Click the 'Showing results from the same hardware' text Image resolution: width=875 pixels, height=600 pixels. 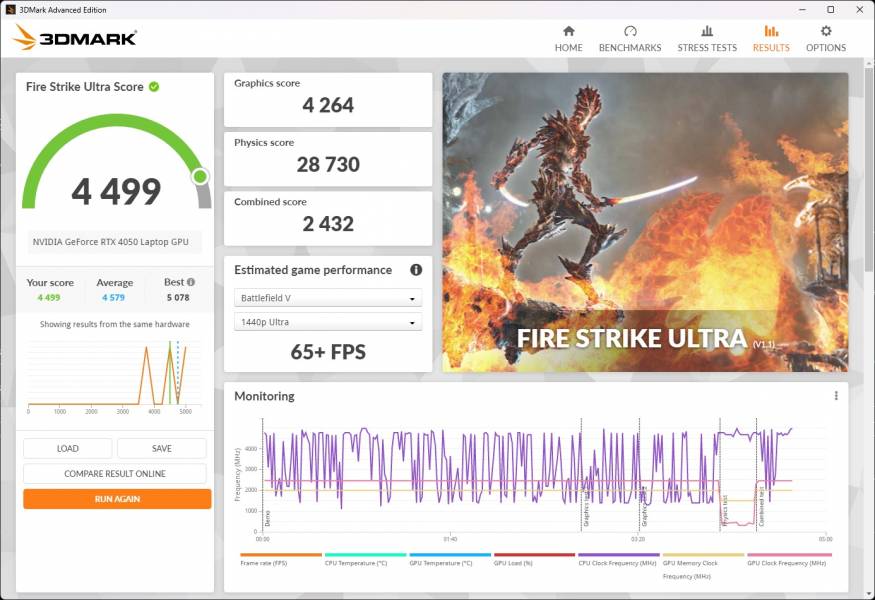(x=114, y=324)
